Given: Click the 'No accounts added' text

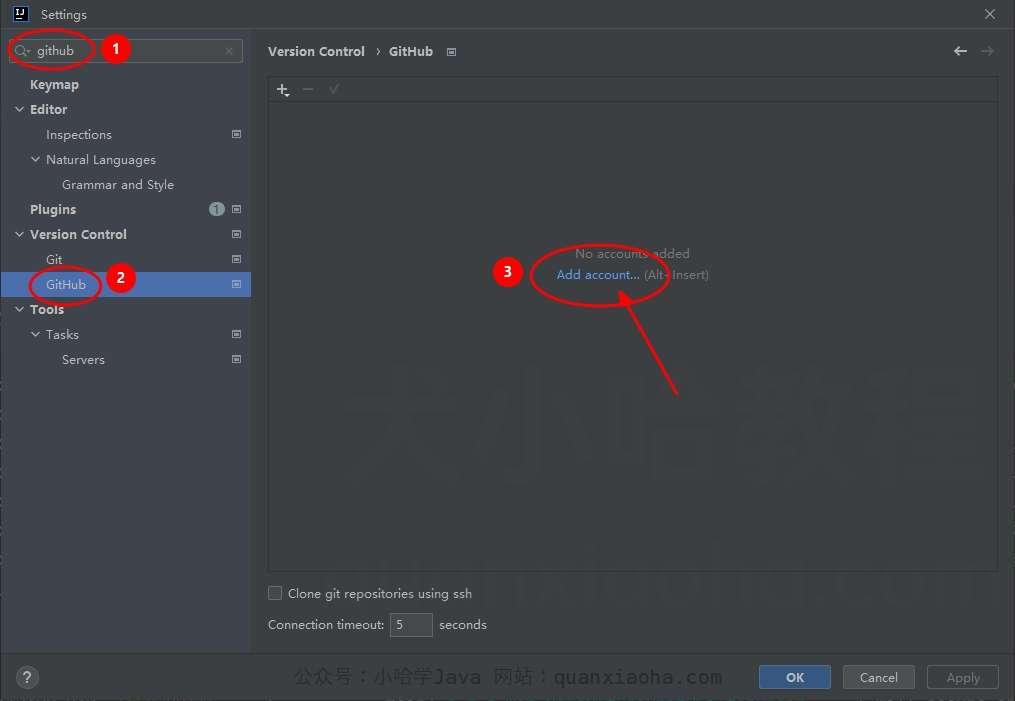Looking at the screenshot, I should 632,254.
